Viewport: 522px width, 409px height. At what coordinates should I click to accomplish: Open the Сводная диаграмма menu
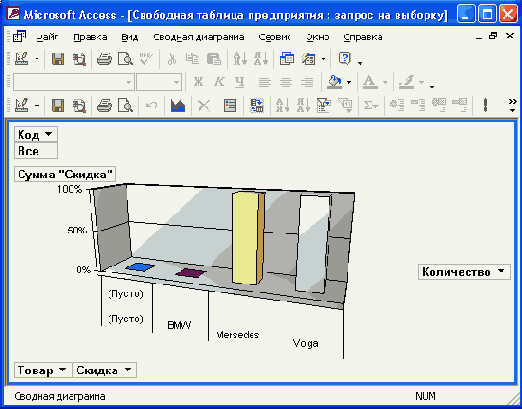coord(199,37)
